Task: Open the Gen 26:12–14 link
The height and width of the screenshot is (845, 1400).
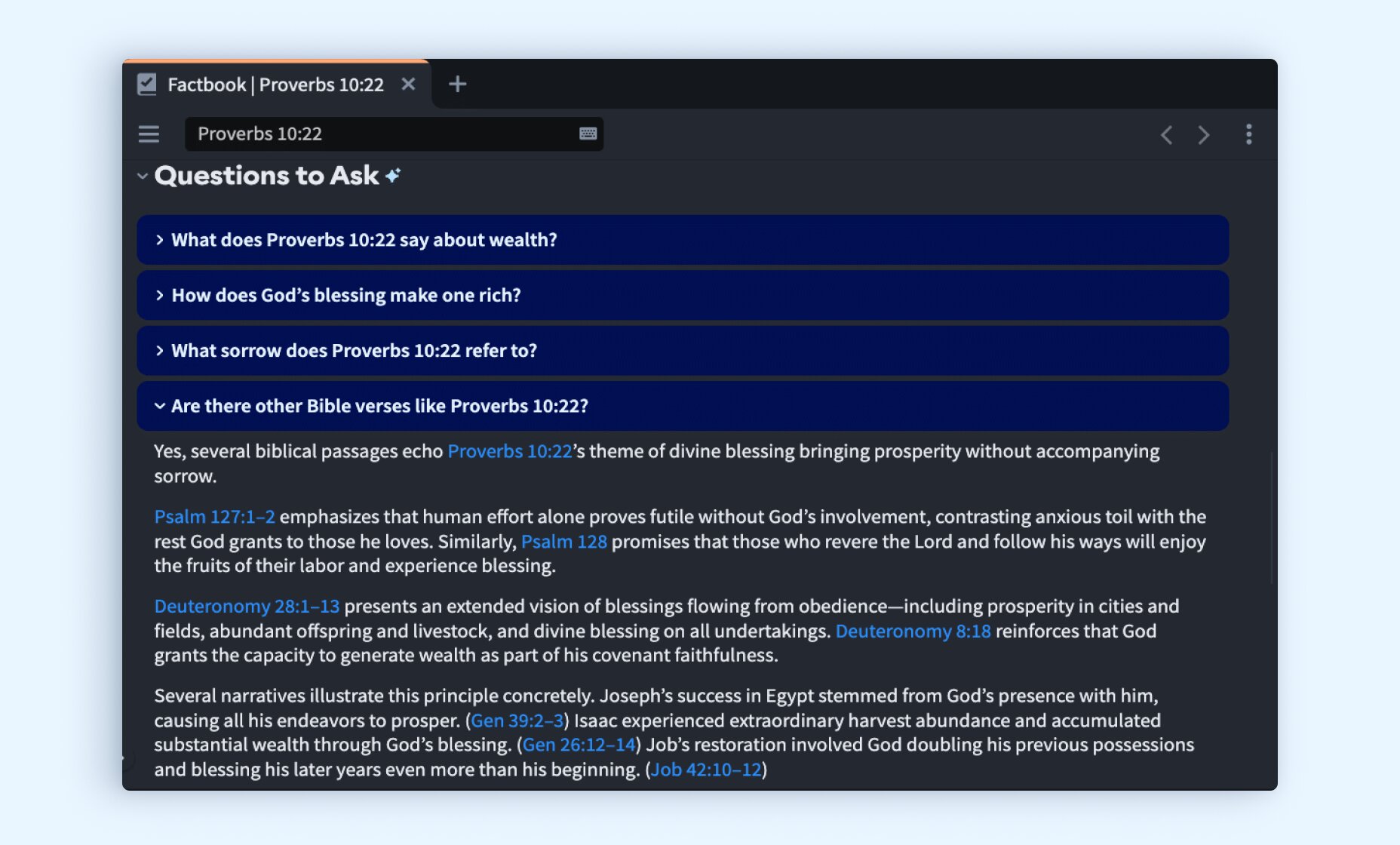Action: 579,745
